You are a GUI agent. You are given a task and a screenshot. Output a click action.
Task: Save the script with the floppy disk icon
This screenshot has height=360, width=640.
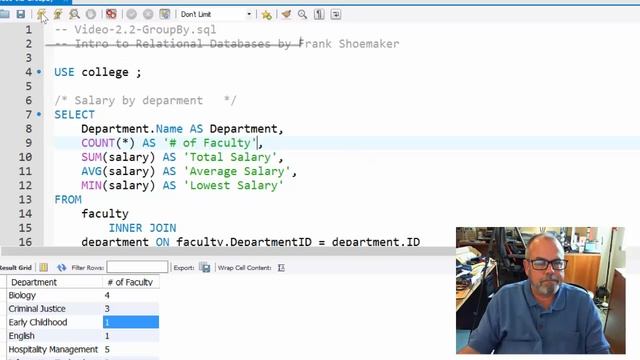pos(20,14)
